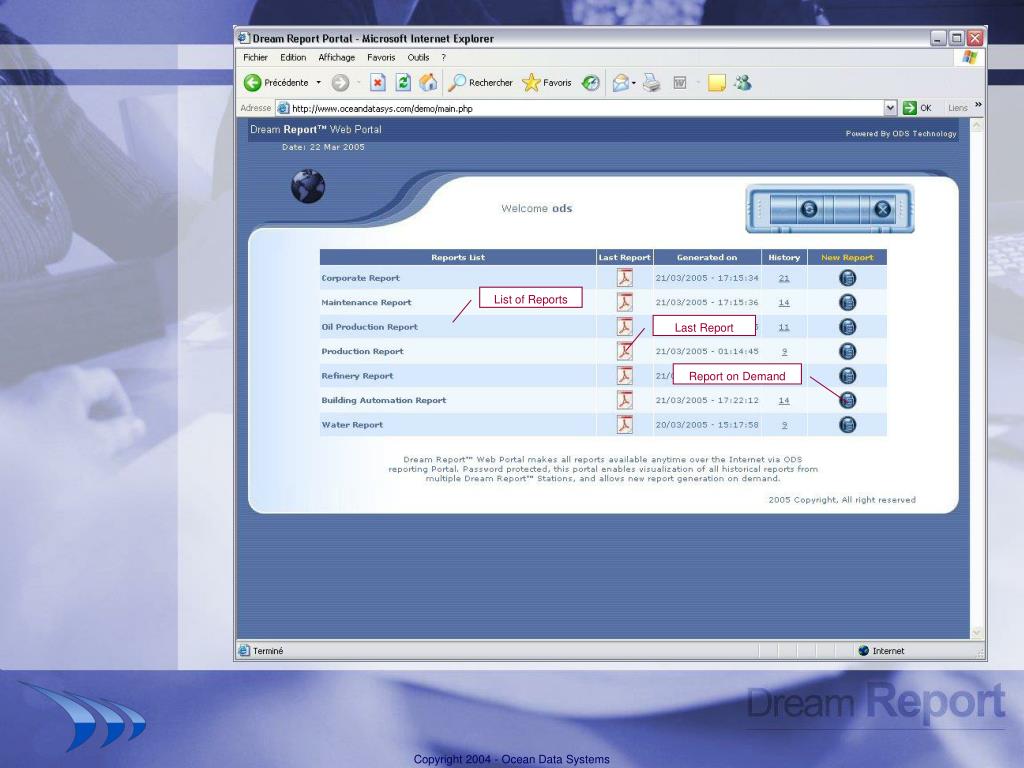
Task: Open Production Report history link
Action: pos(784,351)
